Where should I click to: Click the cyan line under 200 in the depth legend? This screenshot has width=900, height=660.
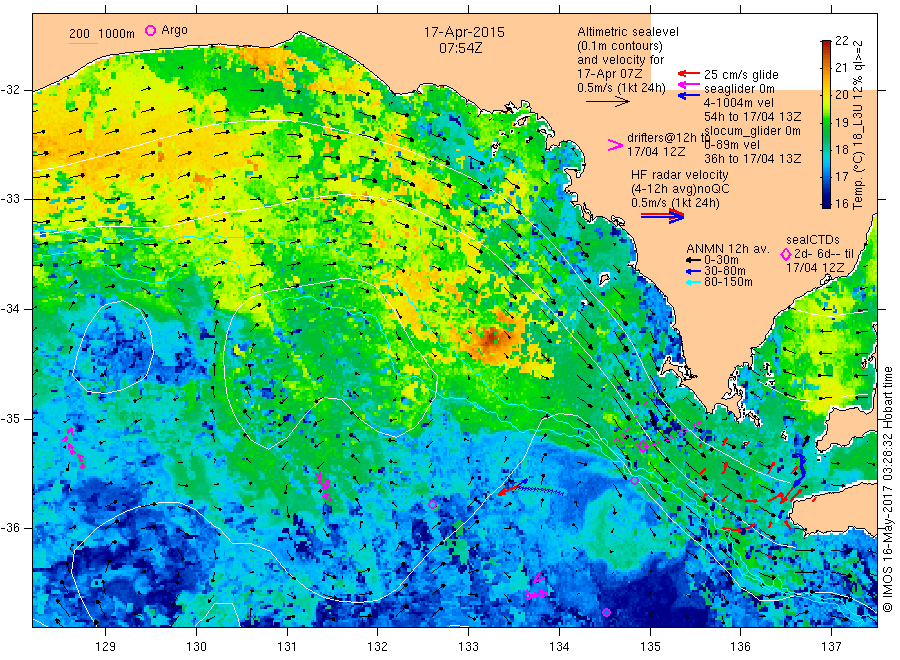(84, 43)
